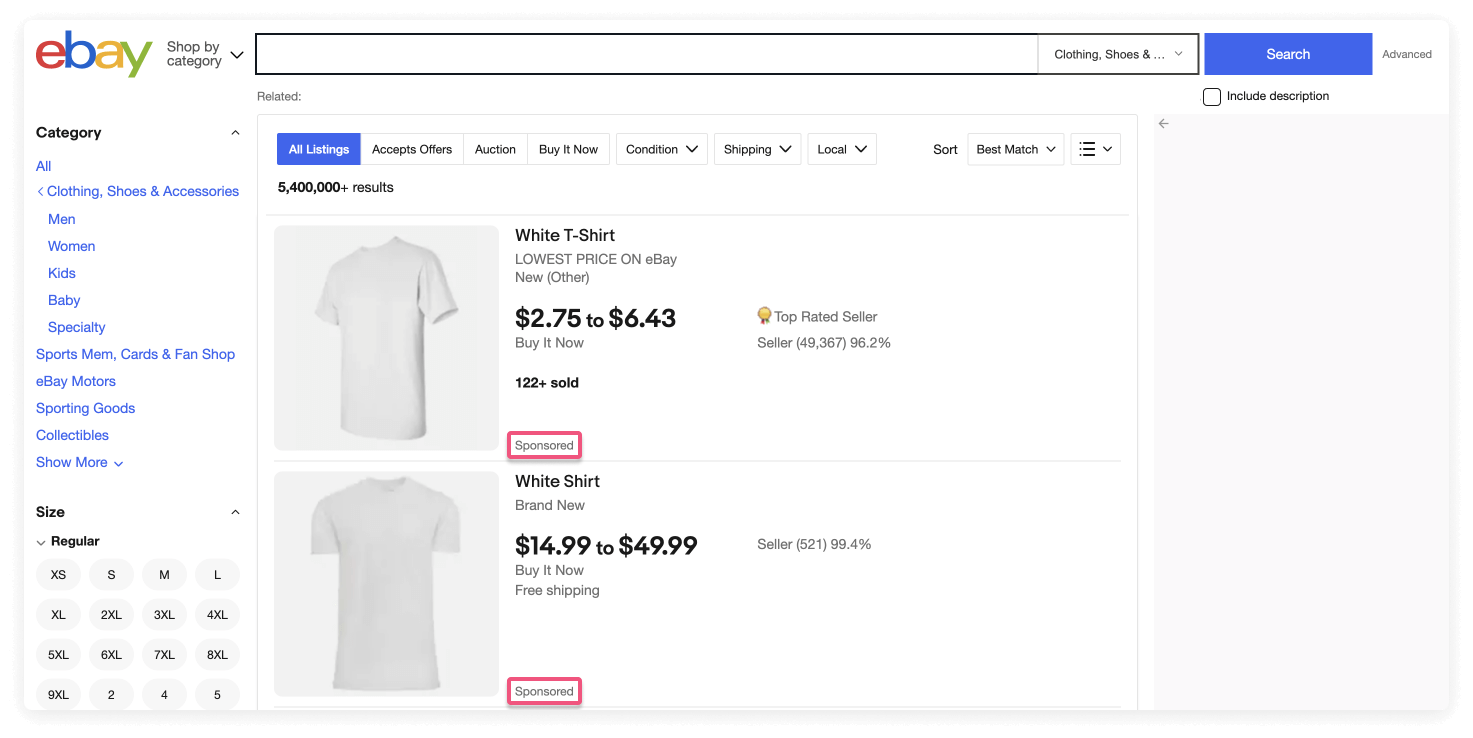Image resolution: width=1473 pixels, height=738 pixels.
Task: Click the Search button
Action: 1287,53
